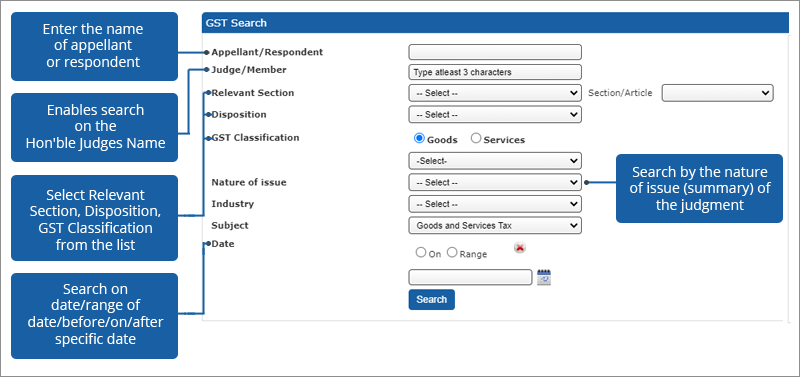Image resolution: width=800 pixels, height=377 pixels.
Task: Select the Goods radio button
Action: 419,138
